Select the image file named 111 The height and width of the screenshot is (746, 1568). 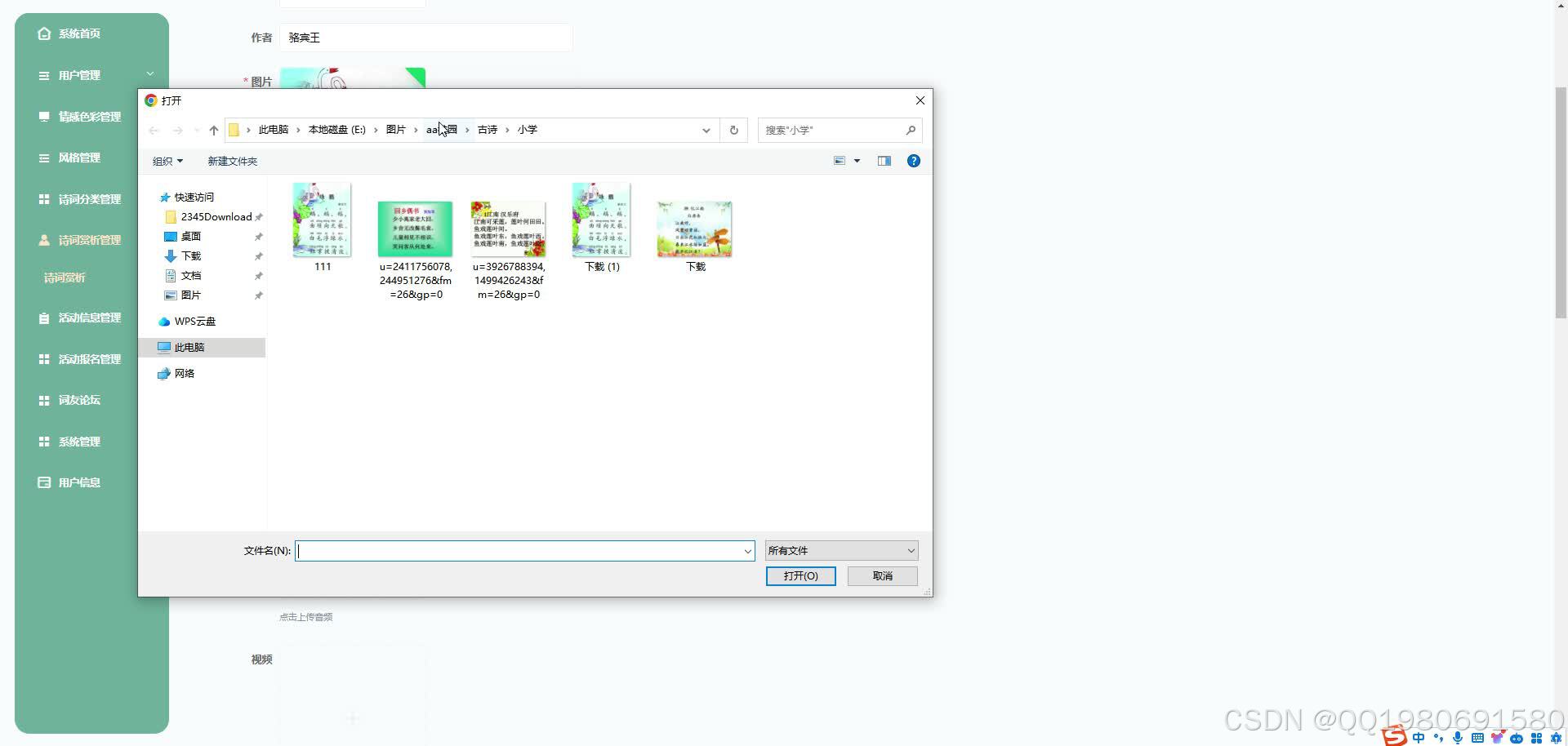coord(323,228)
